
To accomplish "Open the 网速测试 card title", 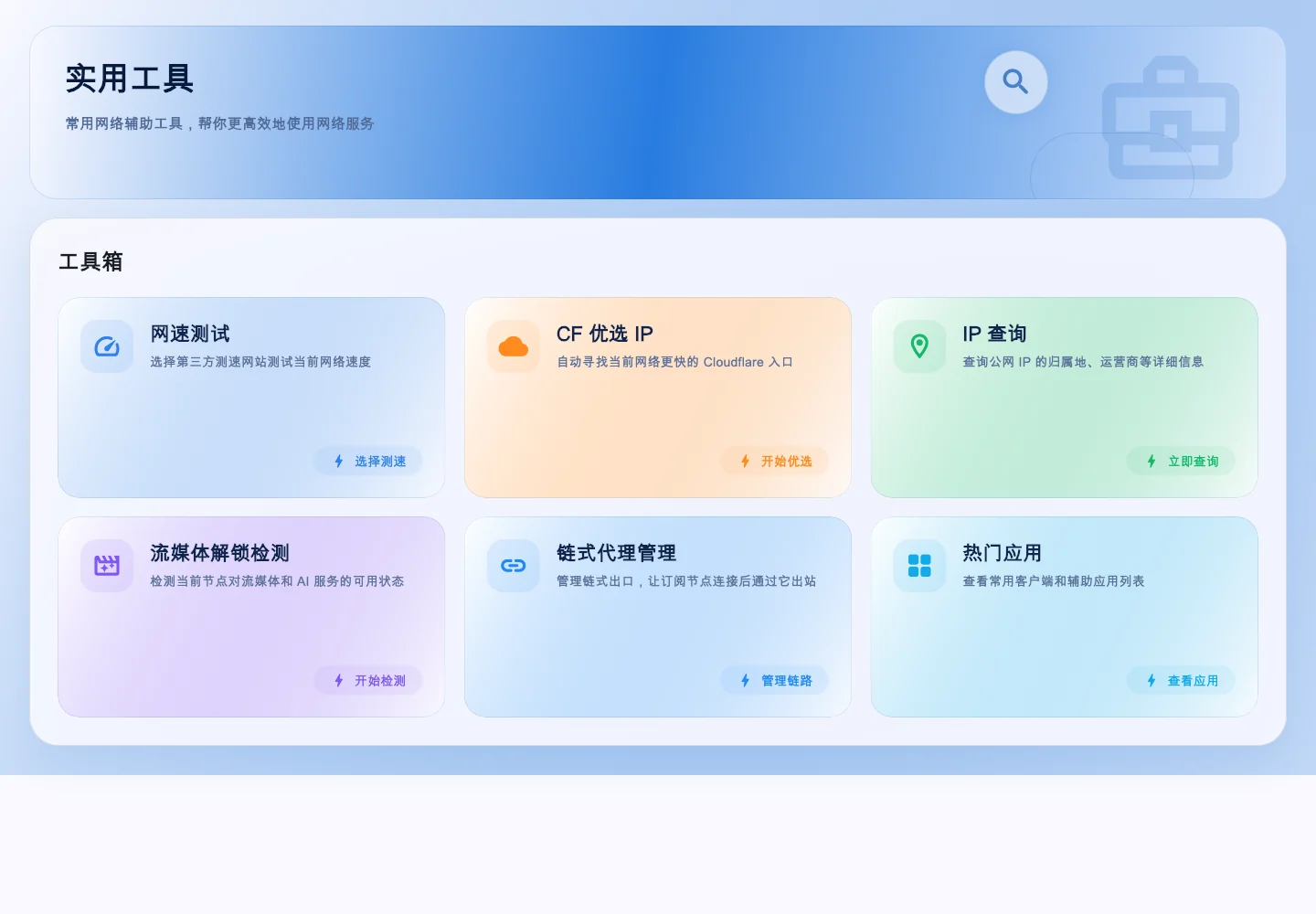I will click(x=190, y=334).
